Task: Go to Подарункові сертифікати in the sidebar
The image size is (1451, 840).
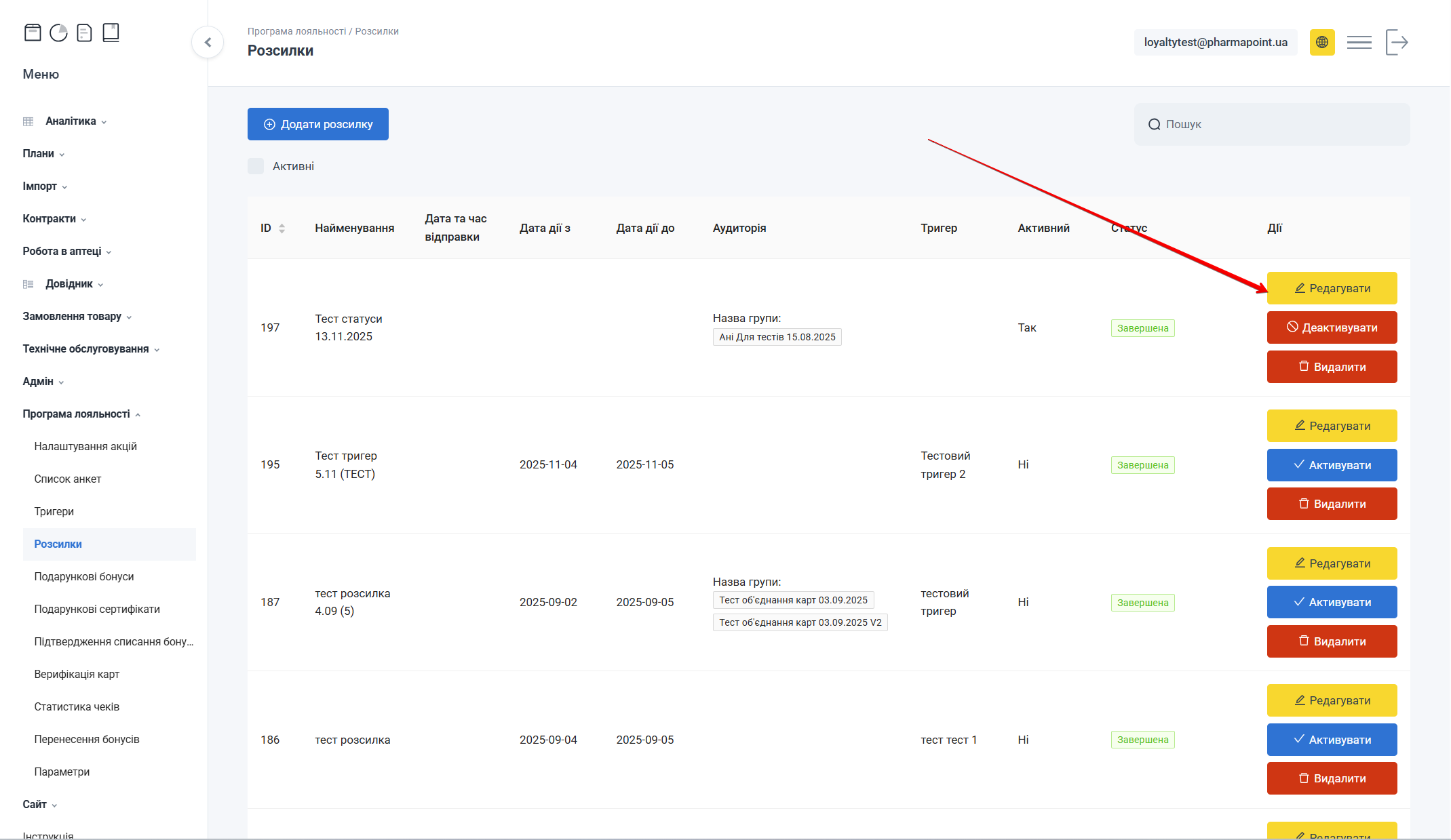Action: coord(97,609)
